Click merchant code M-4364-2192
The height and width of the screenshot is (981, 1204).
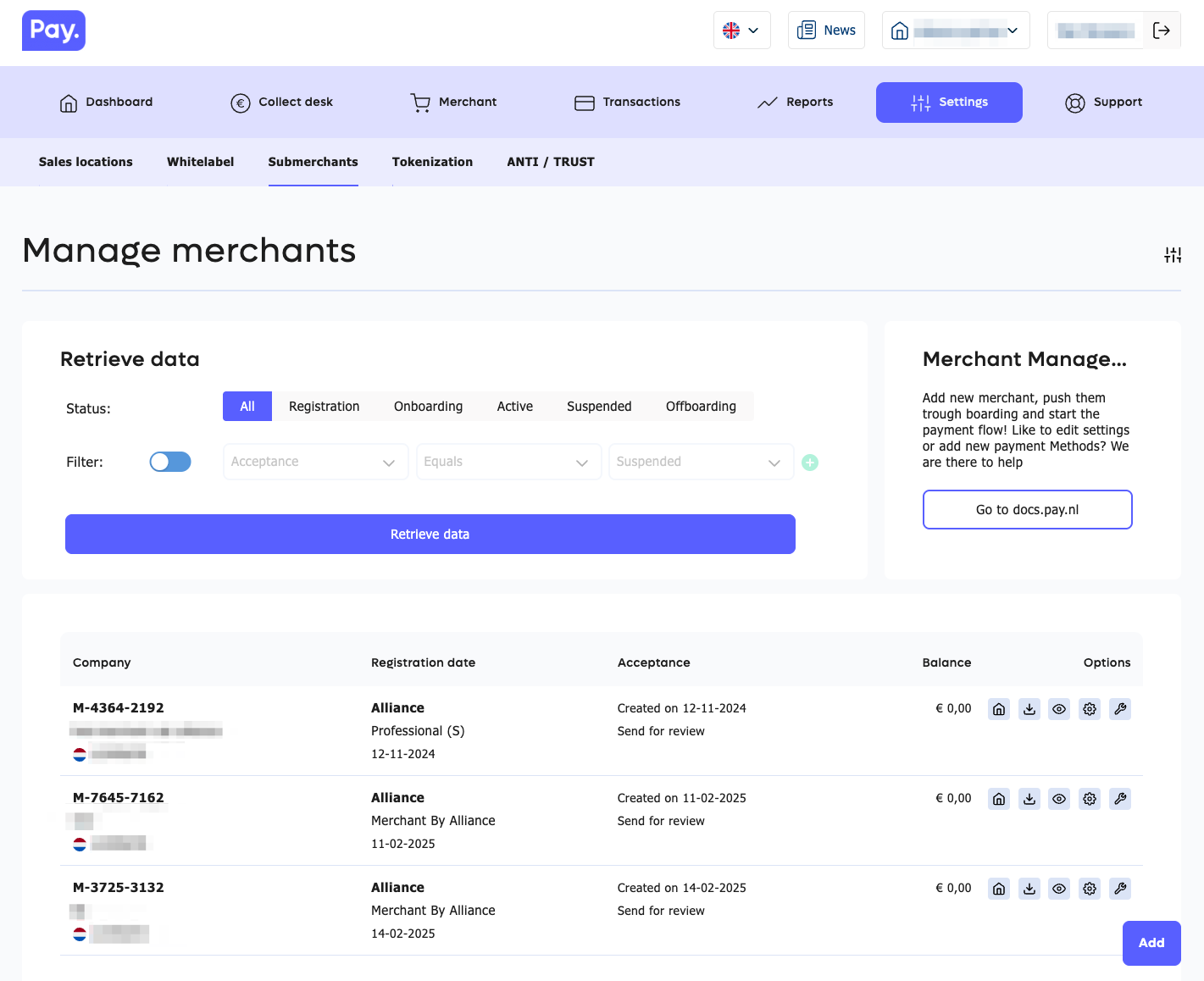119,708
